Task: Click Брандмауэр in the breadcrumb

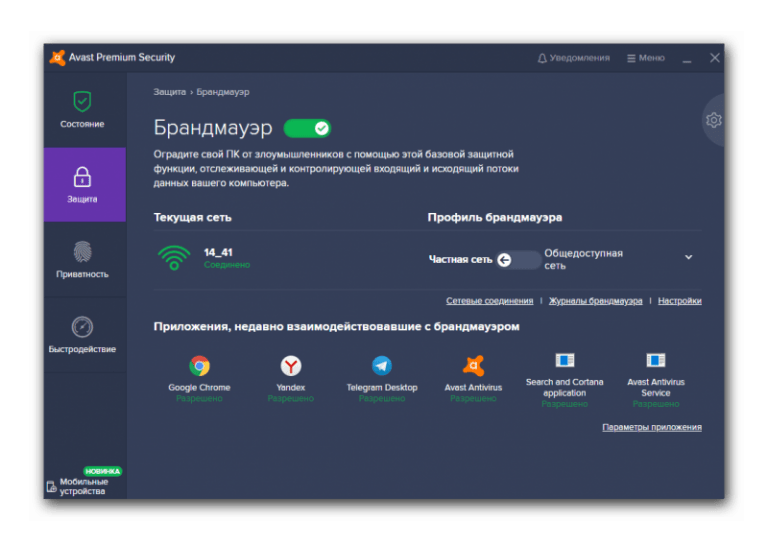Action: click(223, 92)
